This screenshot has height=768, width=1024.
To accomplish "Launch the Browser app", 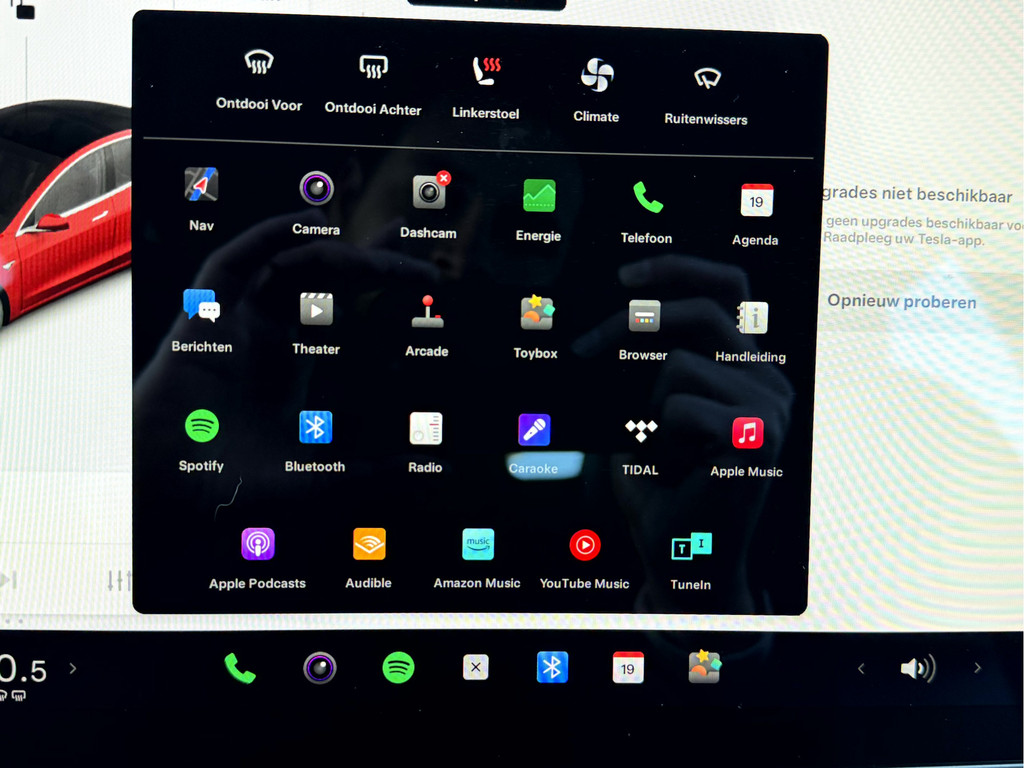I will pos(644,316).
